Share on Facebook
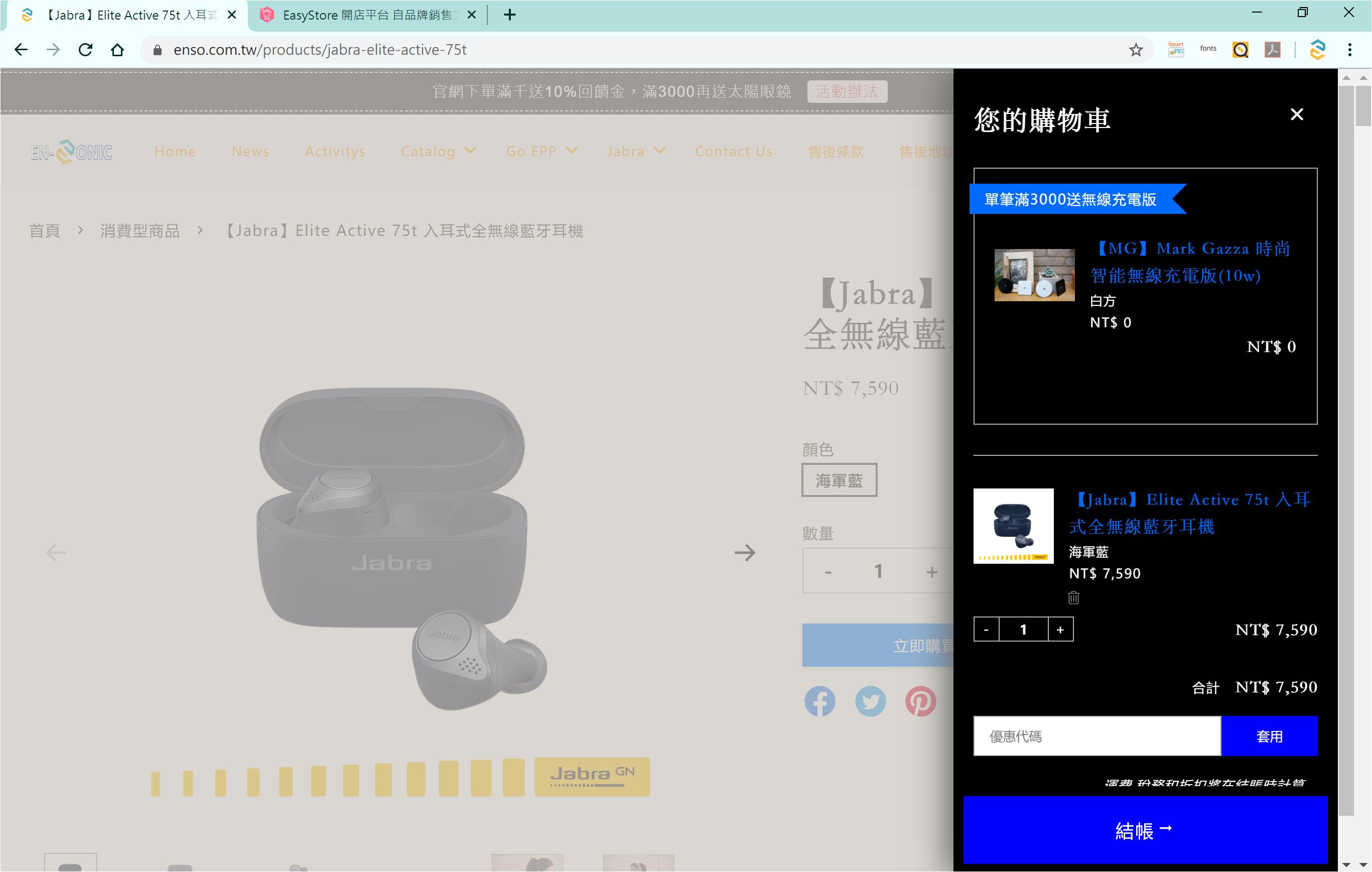Viewport: 1372px width, 872px height. pyautogui.click(x=820, y=702)
